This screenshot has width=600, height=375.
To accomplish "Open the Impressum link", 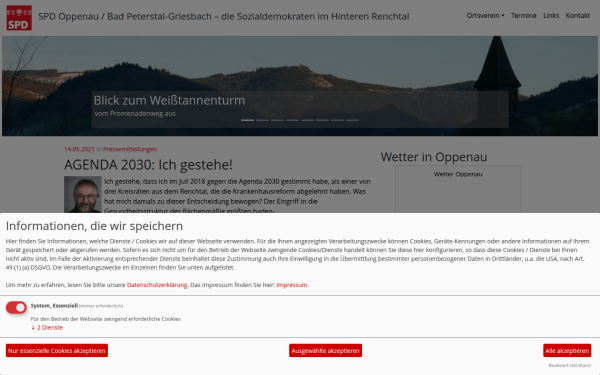I will click(292, 285).
